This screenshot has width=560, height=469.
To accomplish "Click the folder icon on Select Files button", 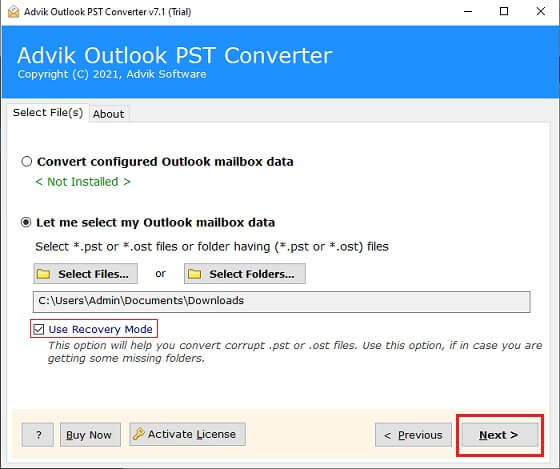I will click(x=44, y=274).
